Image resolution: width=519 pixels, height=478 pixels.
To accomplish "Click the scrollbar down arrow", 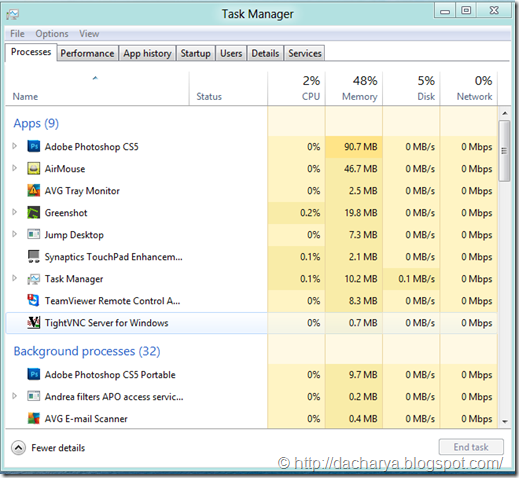I will 505,422.
